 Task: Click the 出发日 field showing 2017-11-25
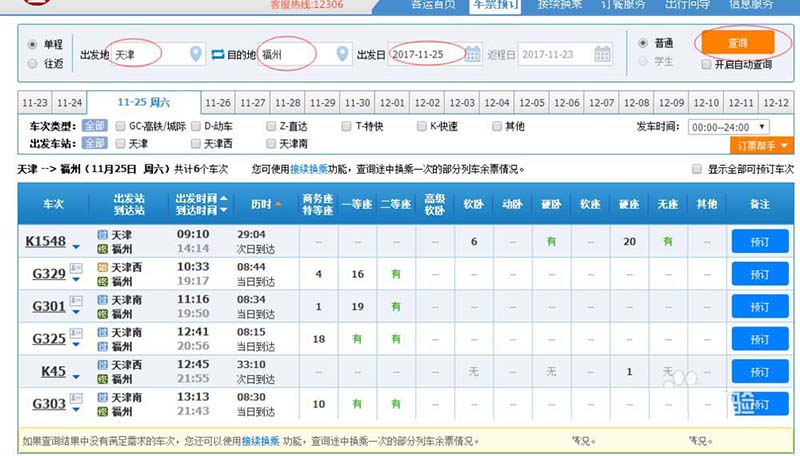pos(434,54)
